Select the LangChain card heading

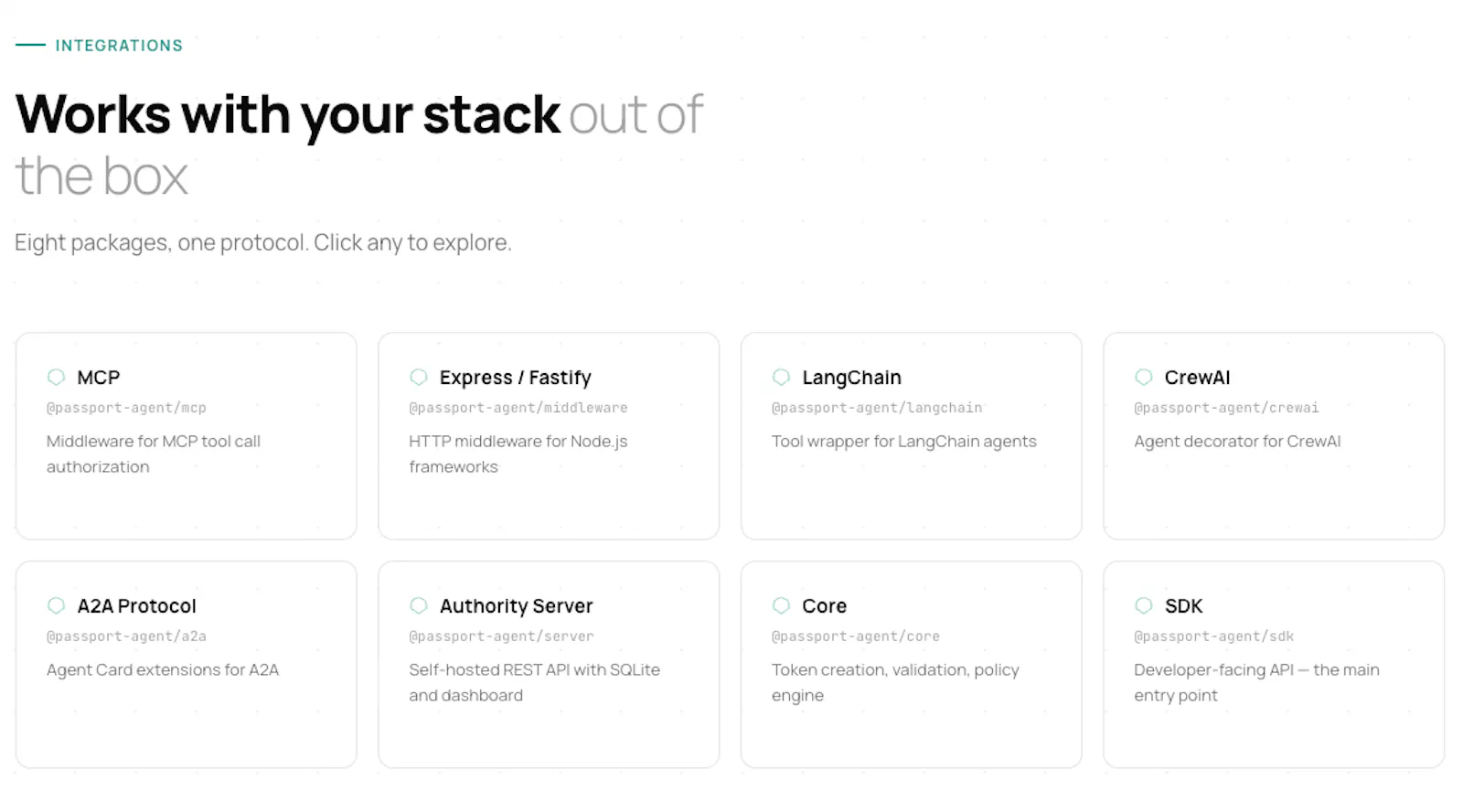coord(851,378)
